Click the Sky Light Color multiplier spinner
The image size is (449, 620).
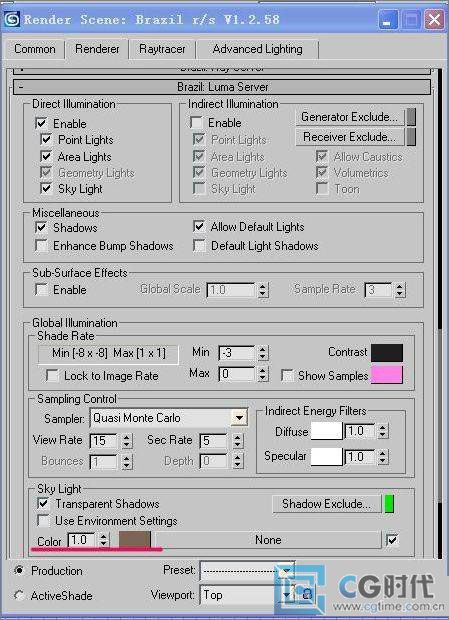tap(104, 540)
